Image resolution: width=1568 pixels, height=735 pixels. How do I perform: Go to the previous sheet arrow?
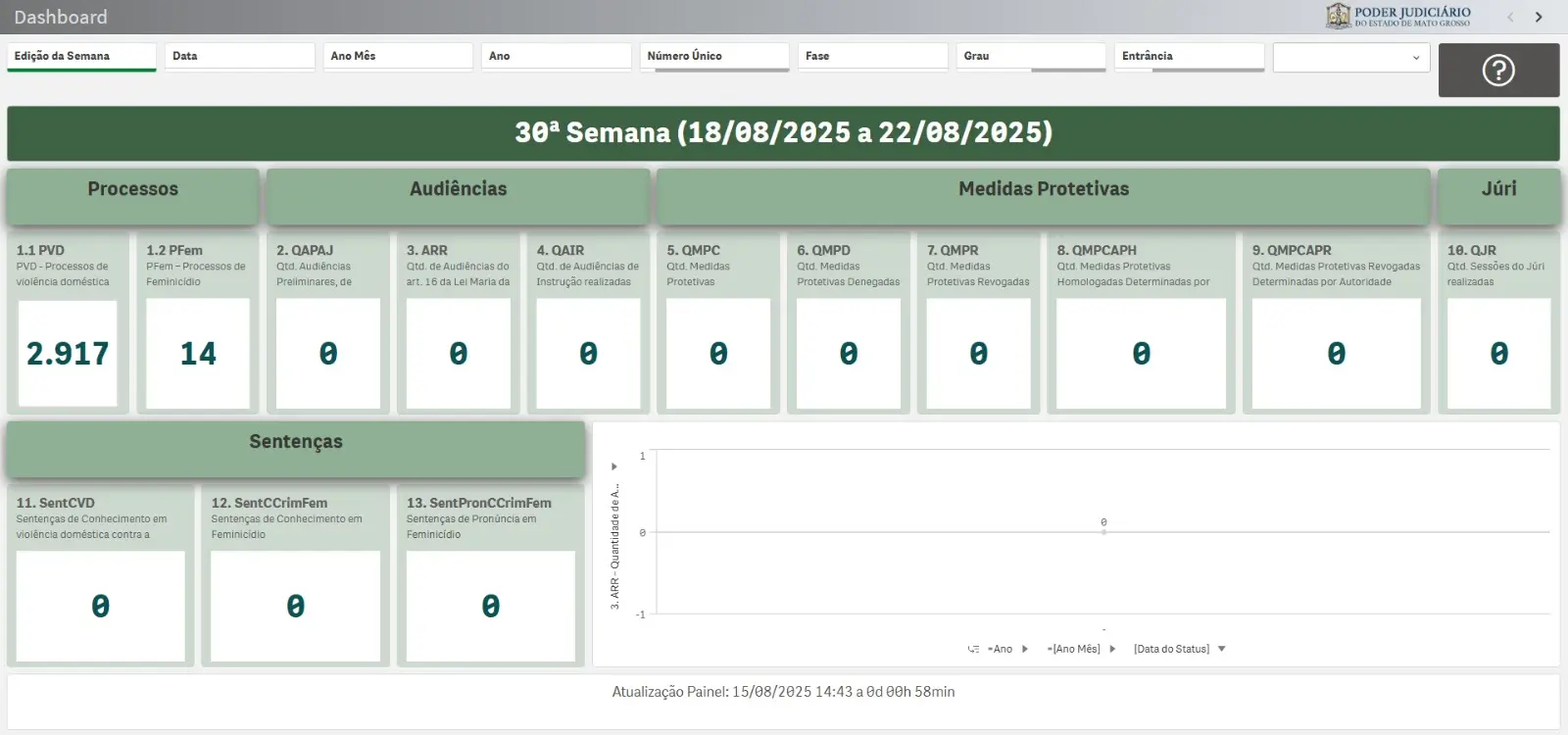click(x=1510, y=17)
